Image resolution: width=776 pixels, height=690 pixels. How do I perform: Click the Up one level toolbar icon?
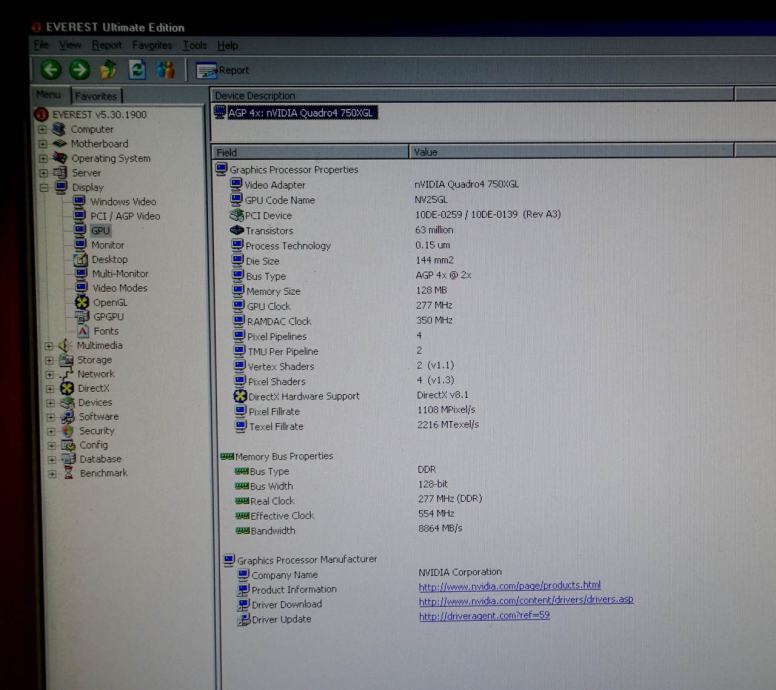[x=108, y=70]
